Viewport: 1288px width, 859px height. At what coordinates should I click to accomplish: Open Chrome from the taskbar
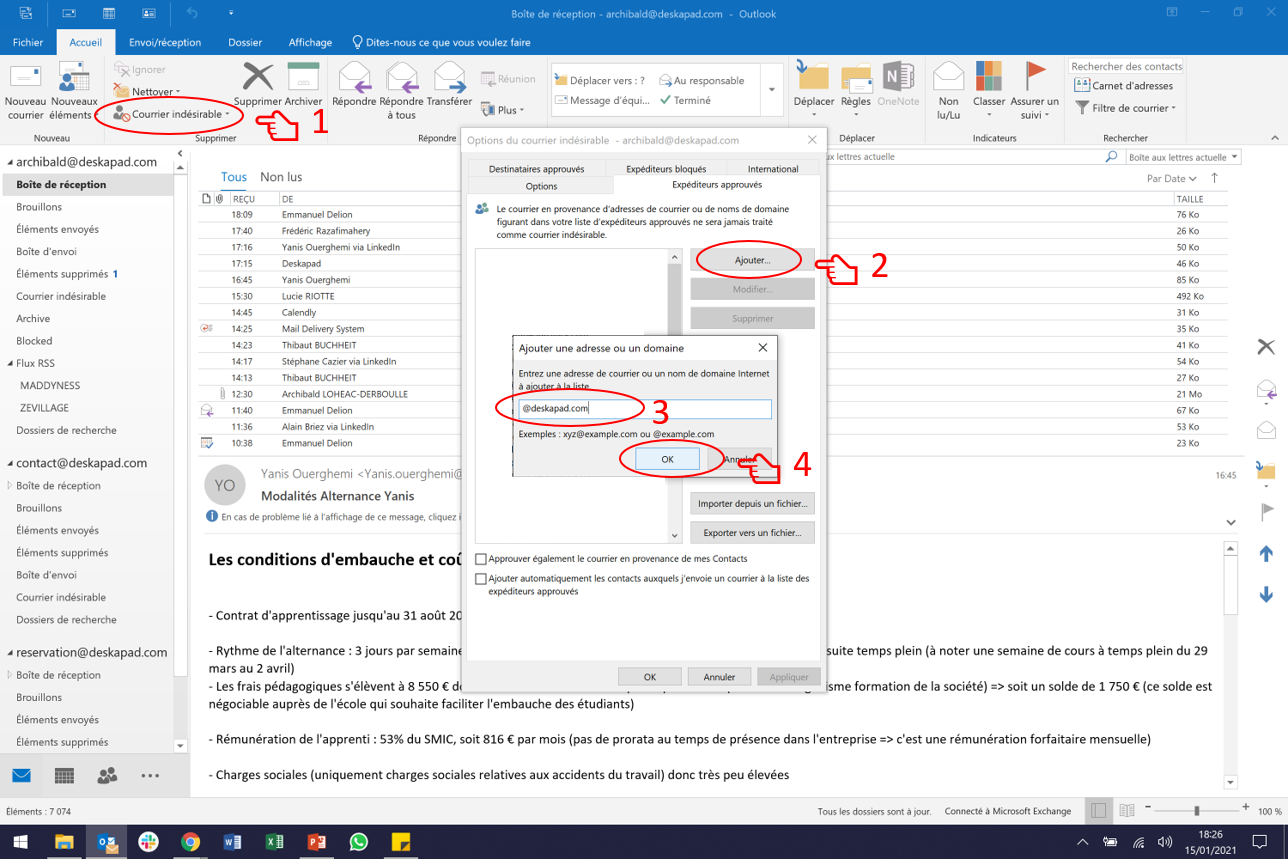pyautogui.click(x=190, y=842)
